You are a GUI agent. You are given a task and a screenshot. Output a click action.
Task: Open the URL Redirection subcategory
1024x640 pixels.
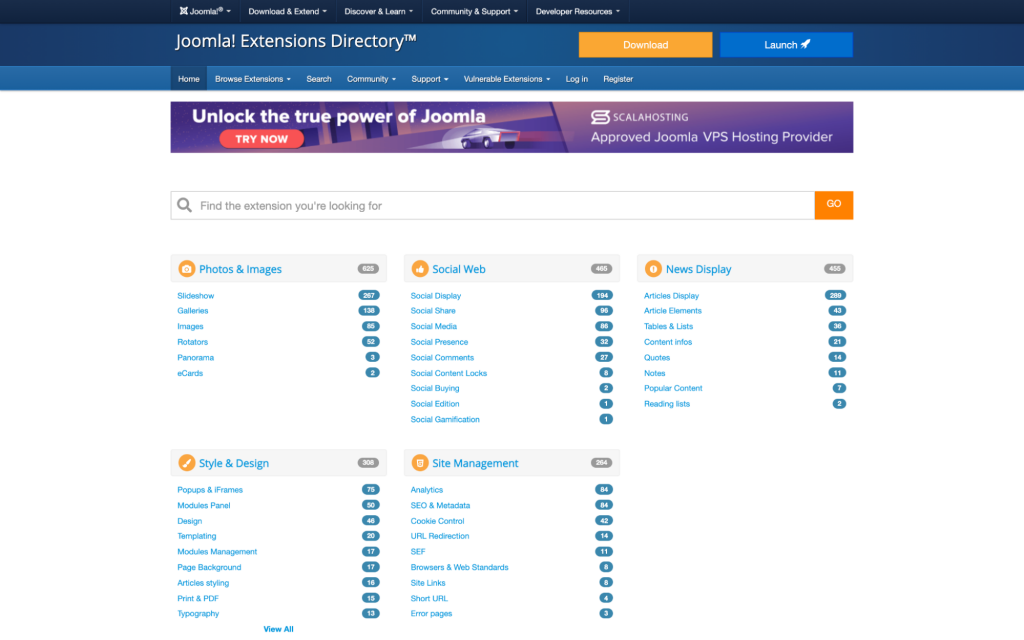pos(440,536)
